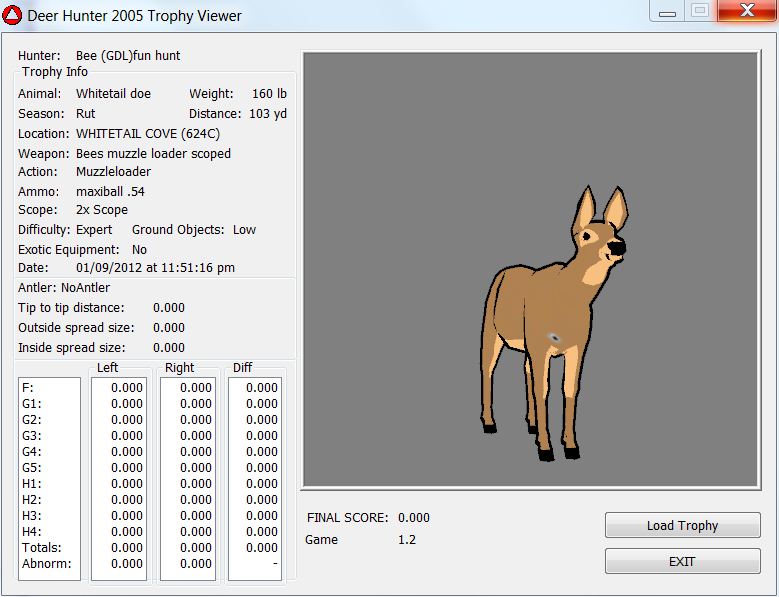
Task: Click the FINAL SCORE value 0.000
Action: 414,518
